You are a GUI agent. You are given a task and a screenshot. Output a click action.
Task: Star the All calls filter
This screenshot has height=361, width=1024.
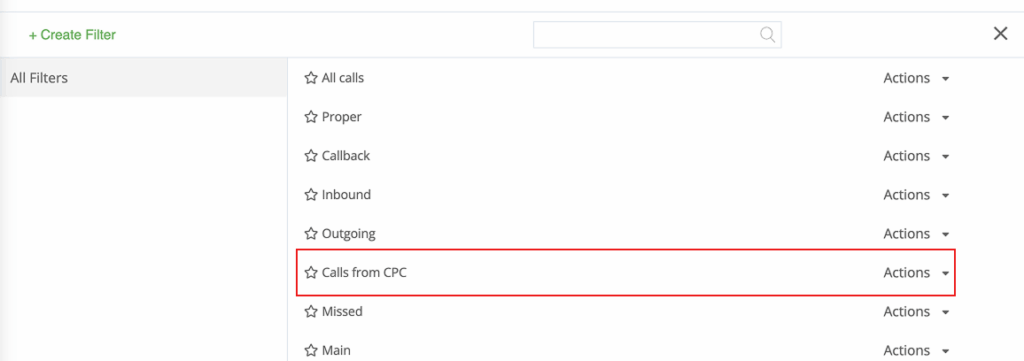pos(311,78)
